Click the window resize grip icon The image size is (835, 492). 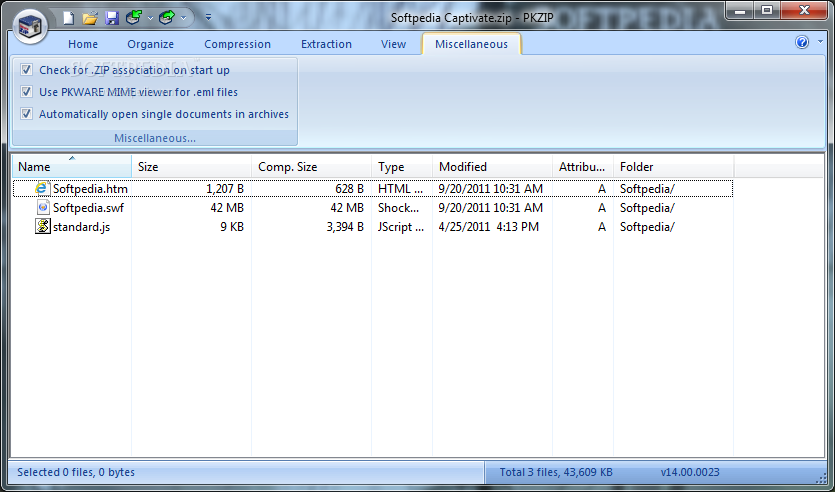click(x=821, y=477)
